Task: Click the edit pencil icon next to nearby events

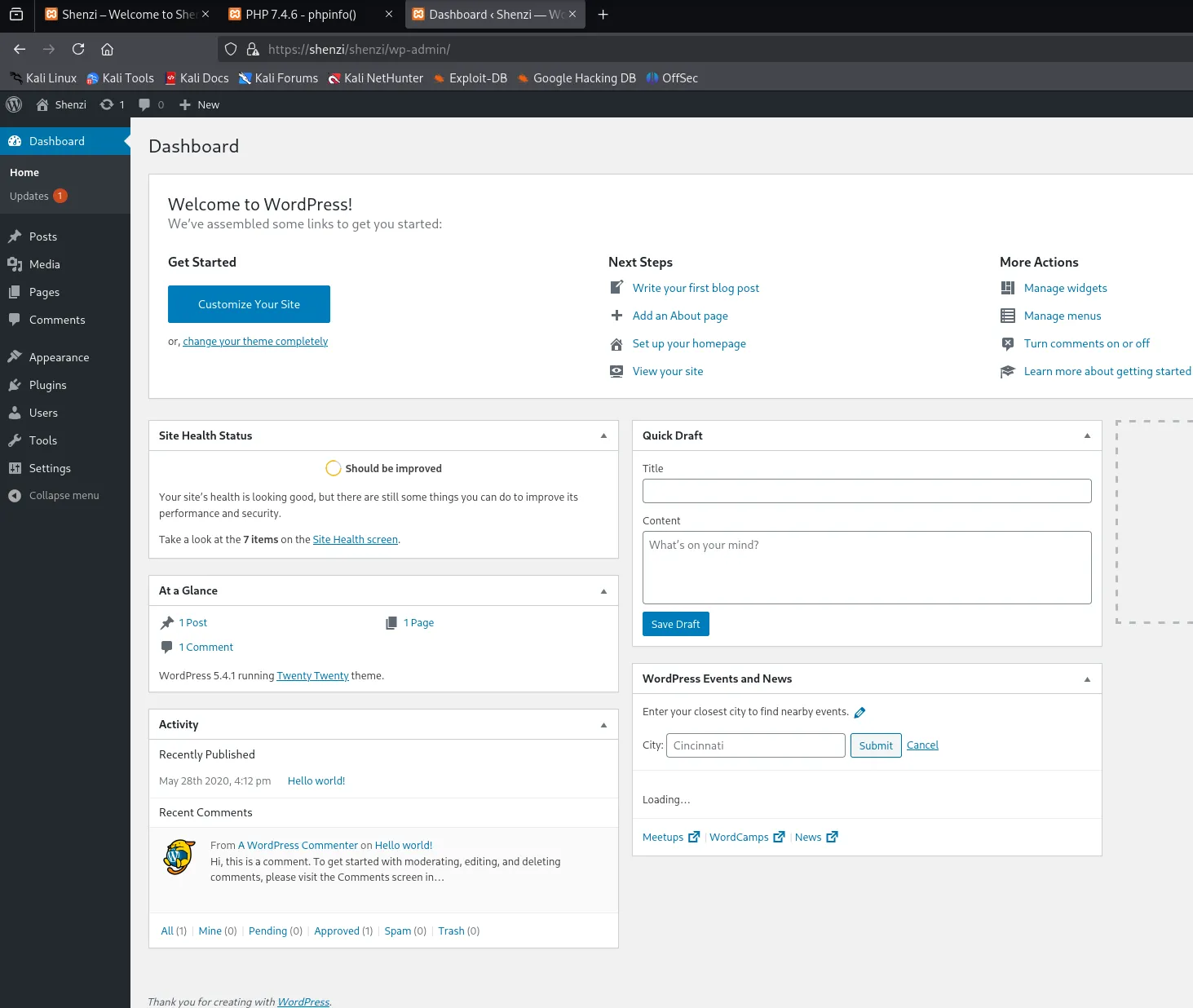Action: tap(859, 712)
